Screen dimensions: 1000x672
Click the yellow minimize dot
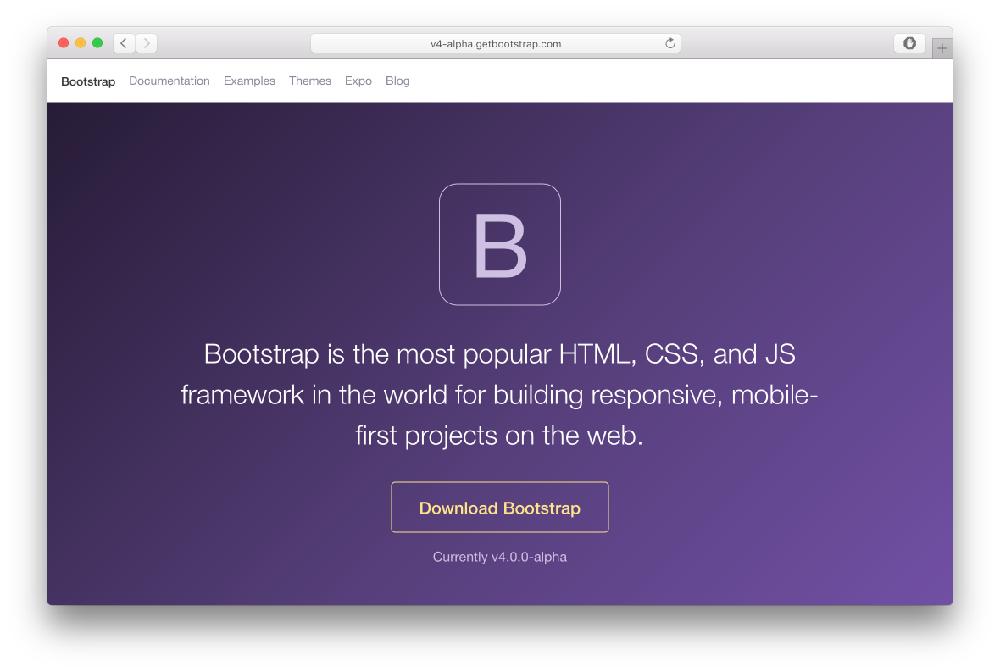pyautogui.click(x=80, y=43)
